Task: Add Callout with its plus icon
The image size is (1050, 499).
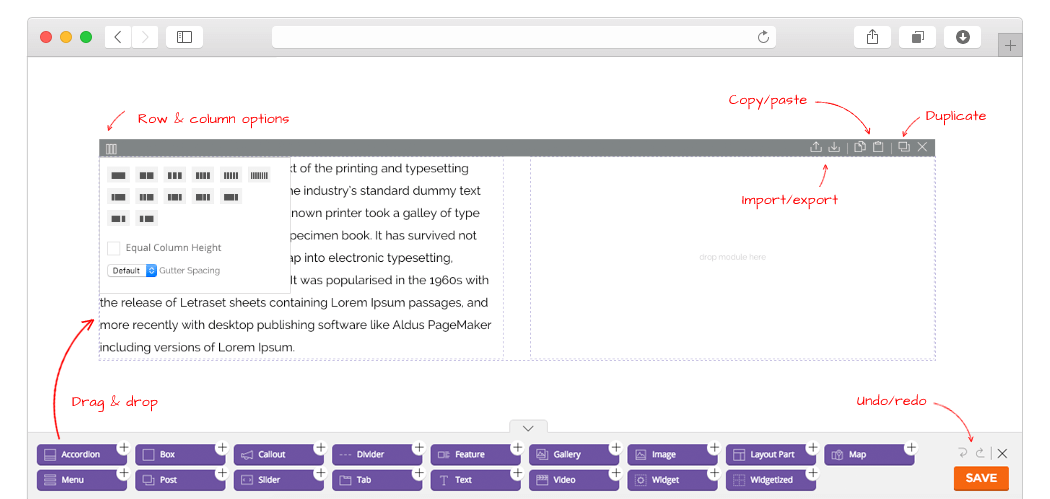Action: click(x=320, y=447)
